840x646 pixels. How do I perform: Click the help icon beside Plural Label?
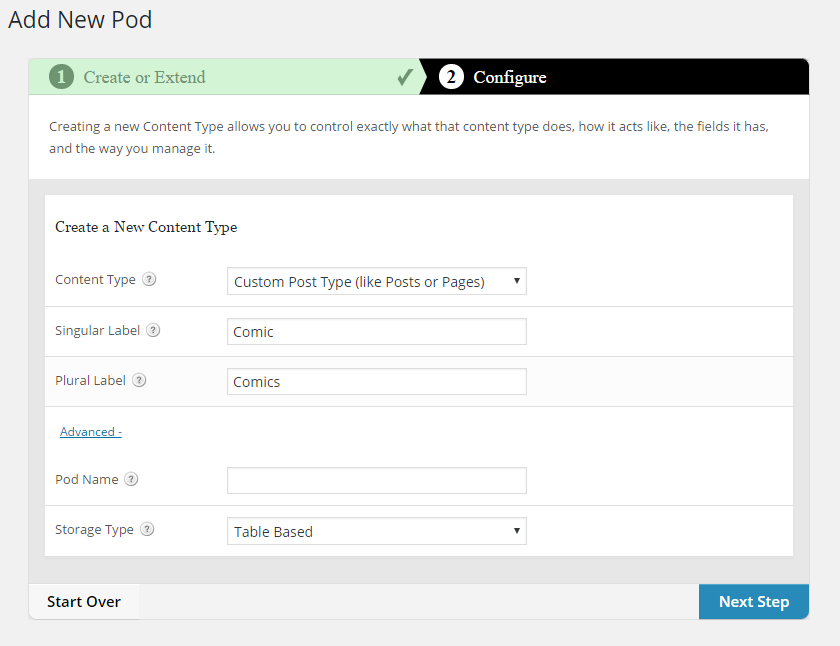click(139, 380)
